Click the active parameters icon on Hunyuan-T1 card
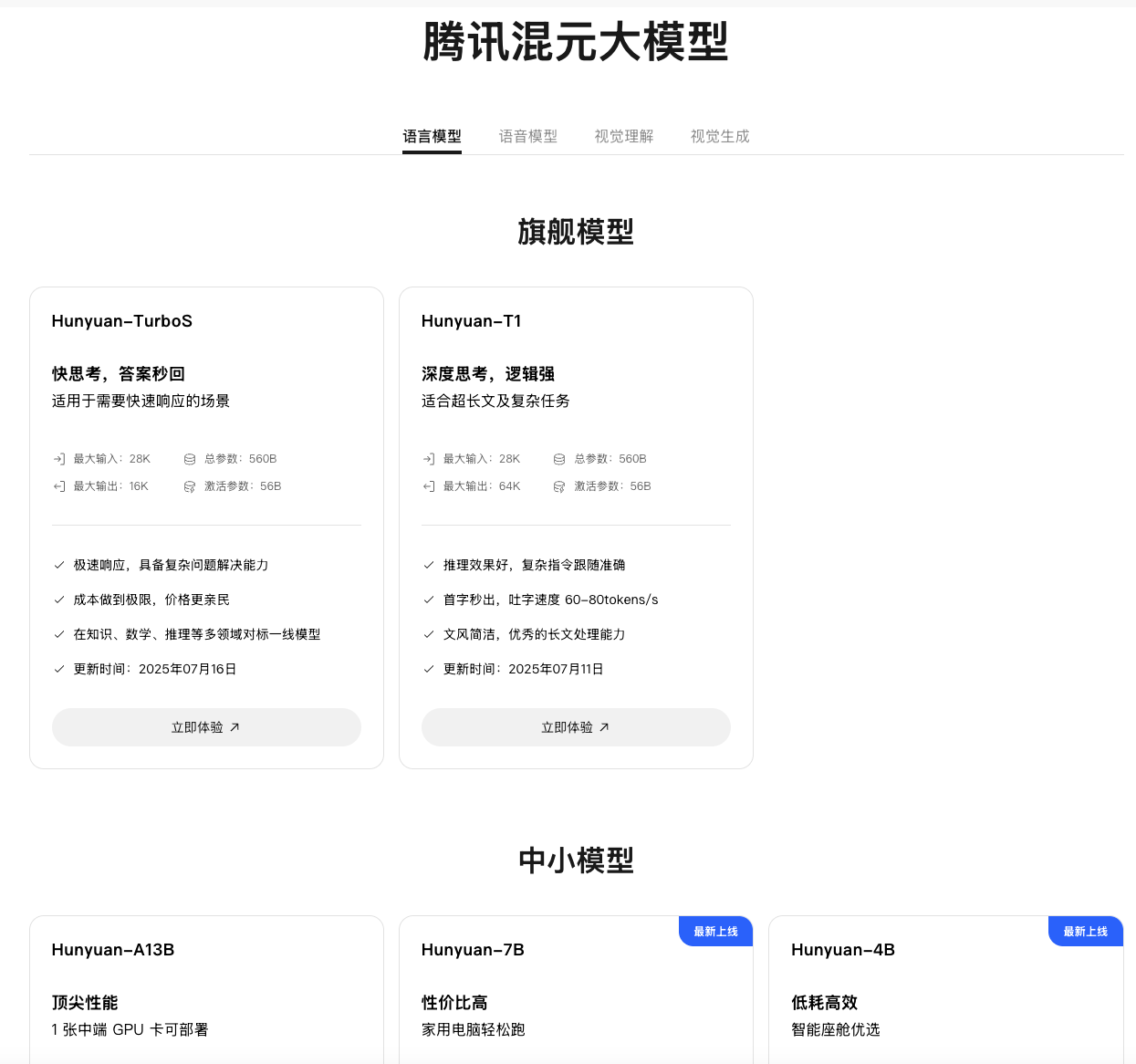The height and width of the screenshot is (1064, 1136). click(x=559, y=486)
